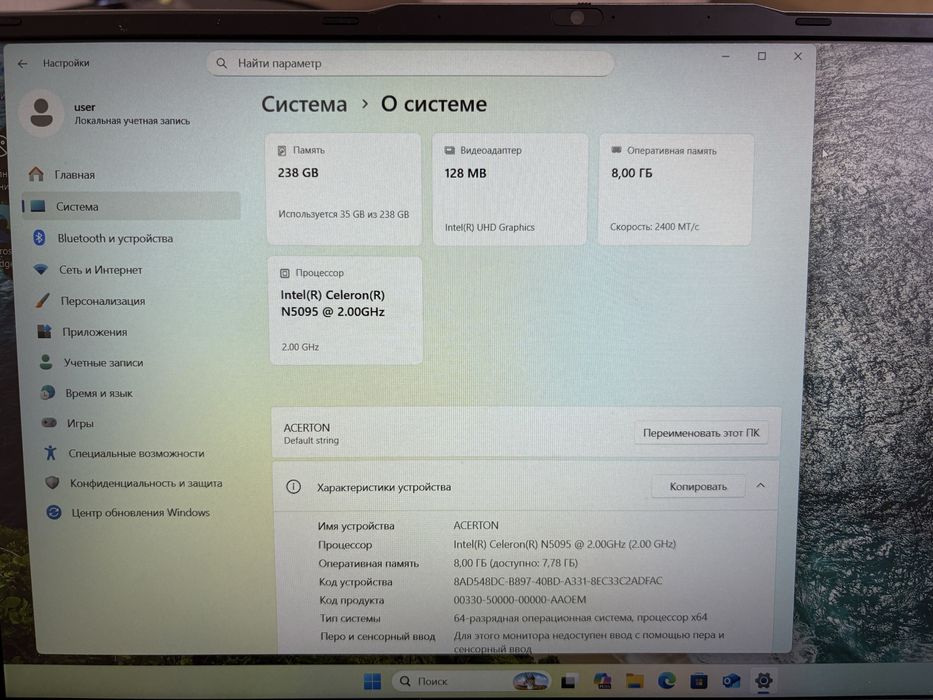Collapse the Характеристики устройства section chevron
This screenshot has height=700, width=933.
[x=760, y=486]
